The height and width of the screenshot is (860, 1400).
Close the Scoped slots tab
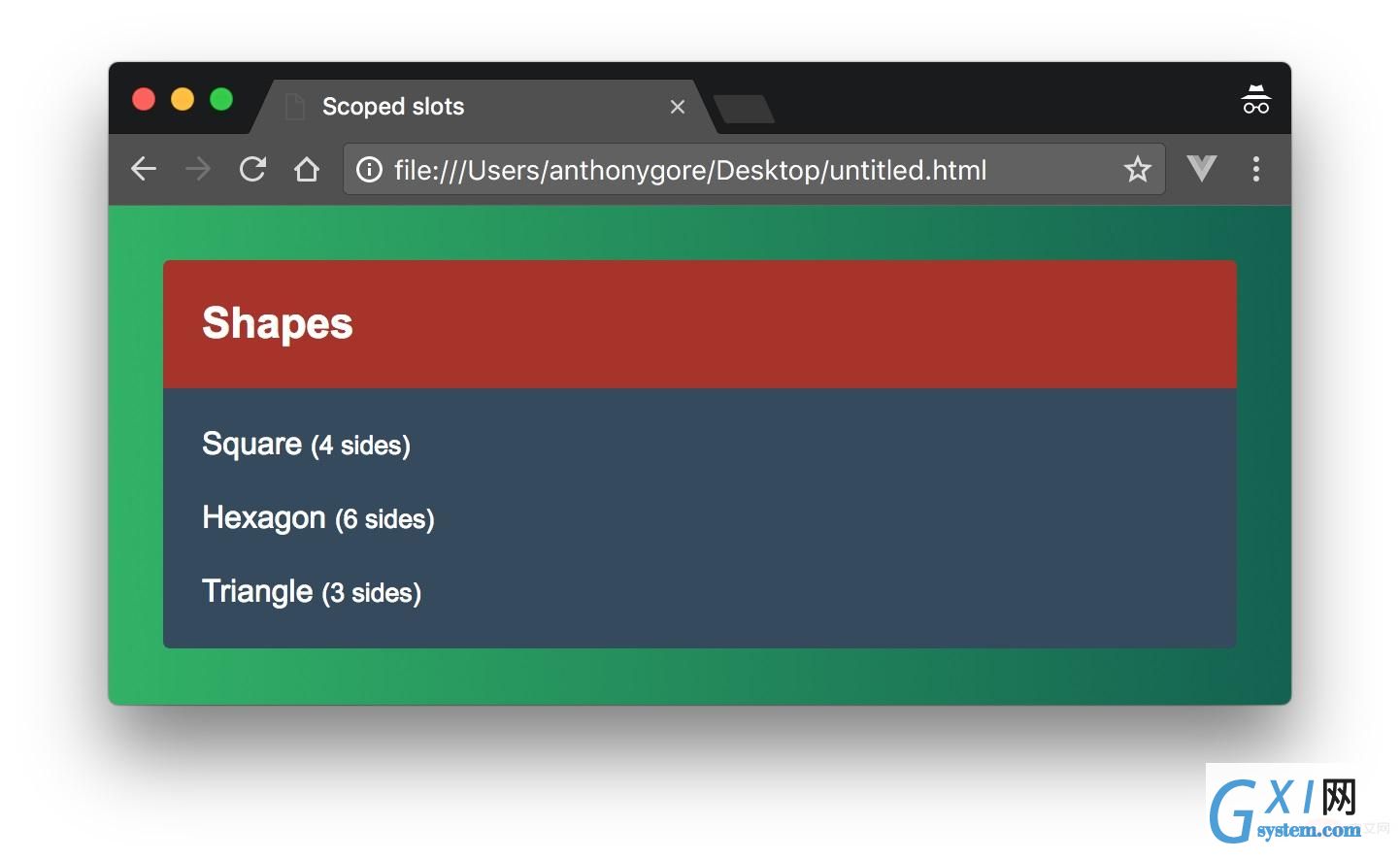[678, 107]
